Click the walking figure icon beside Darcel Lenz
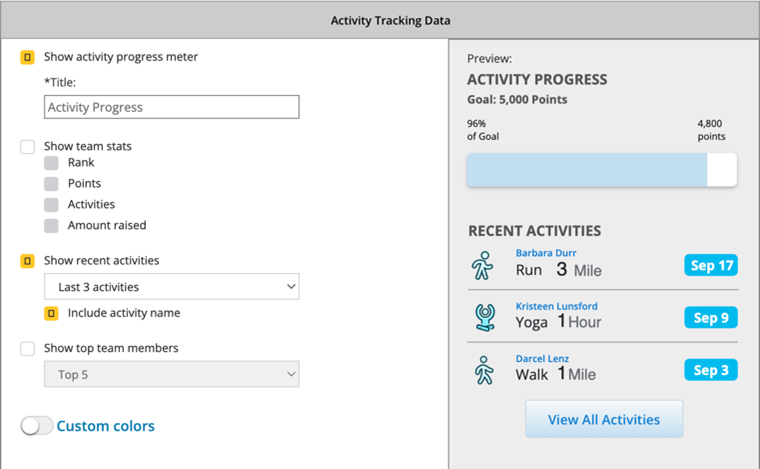 pos(483,370)
